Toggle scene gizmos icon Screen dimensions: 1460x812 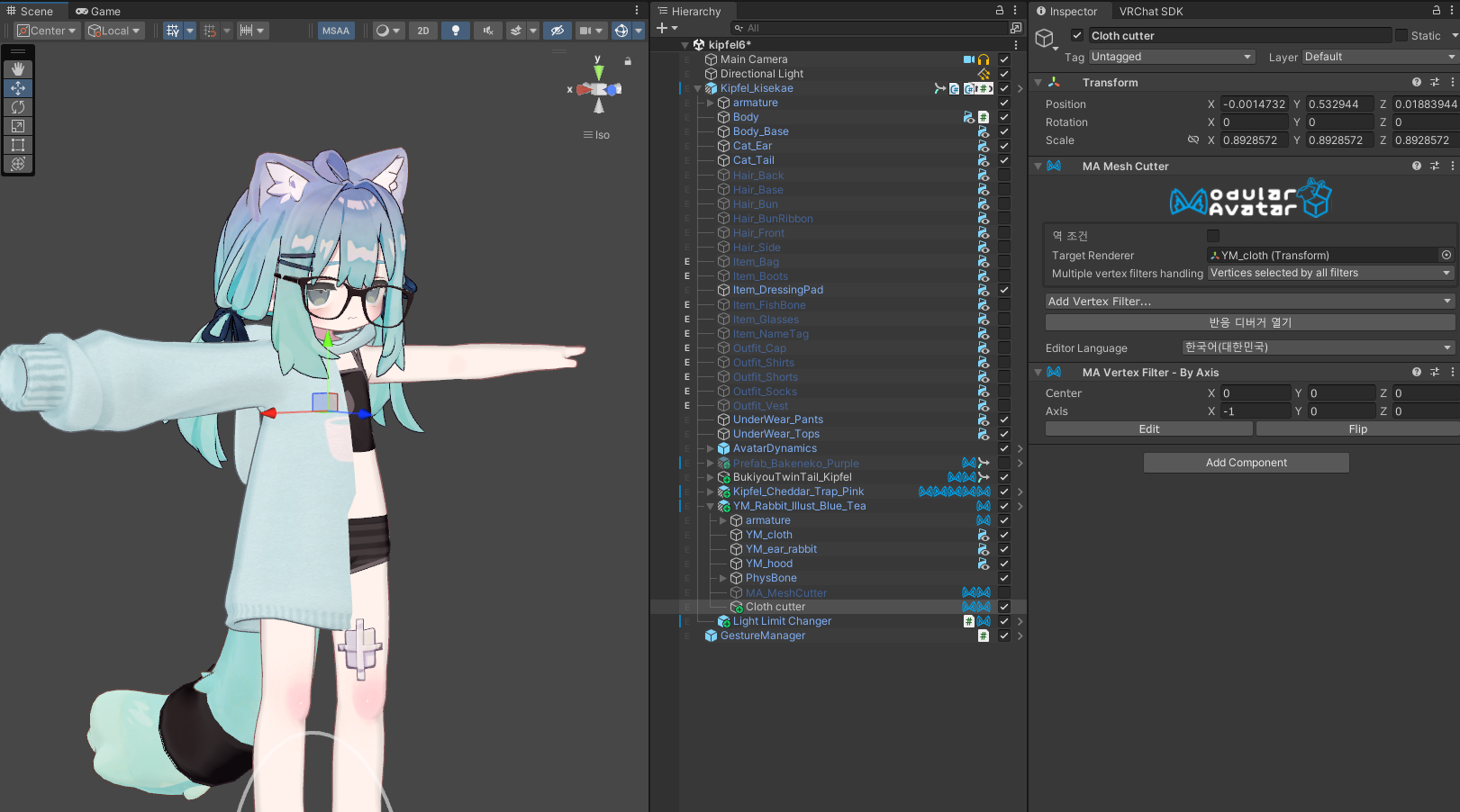[x=621, y=31]
